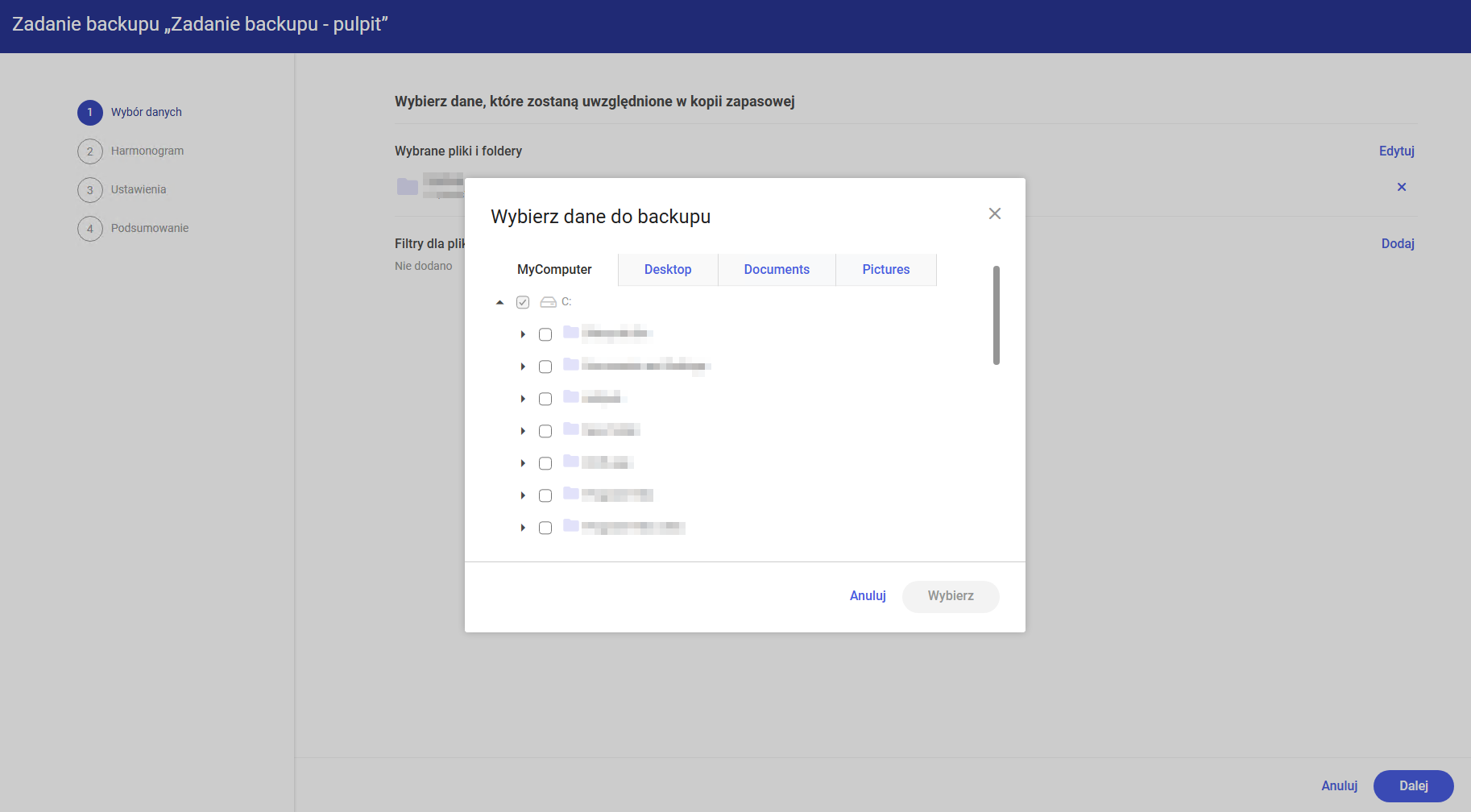1471x812 pixels.
Task: Confirm selection with the Wybierz button
Action: [x=951, y=596]
